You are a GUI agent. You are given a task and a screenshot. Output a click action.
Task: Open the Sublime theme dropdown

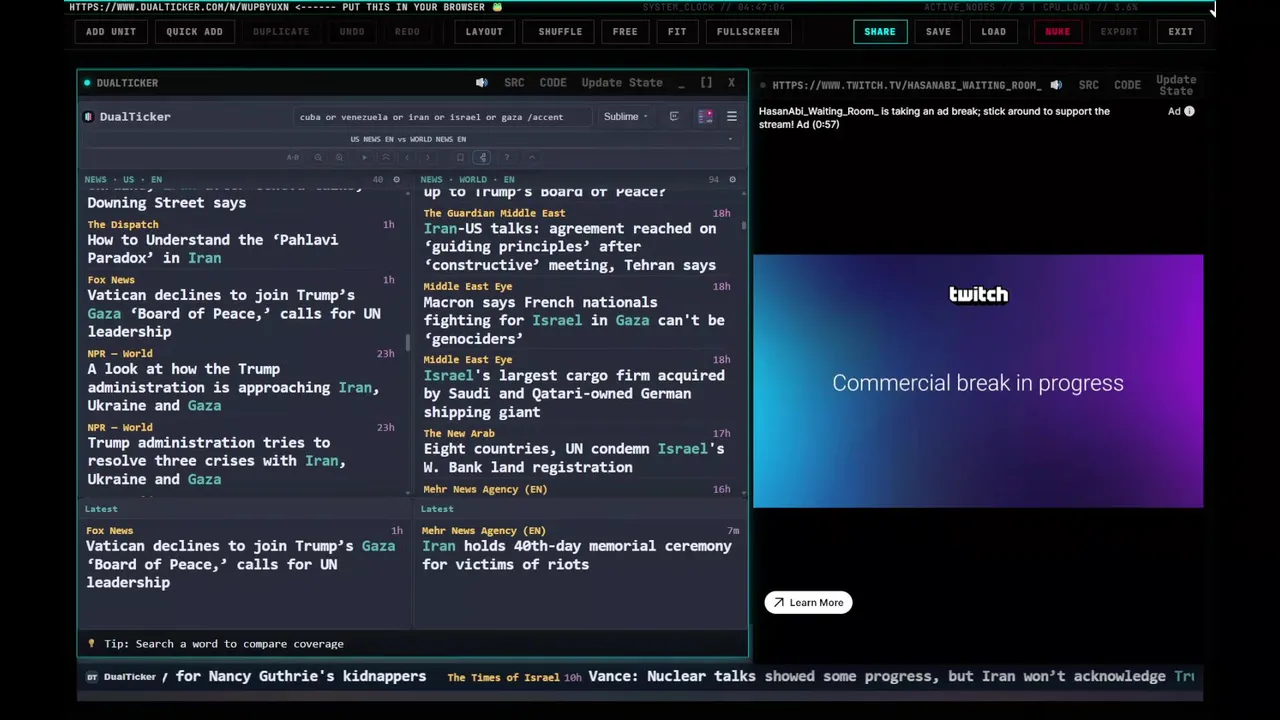[x=625, y=117]
